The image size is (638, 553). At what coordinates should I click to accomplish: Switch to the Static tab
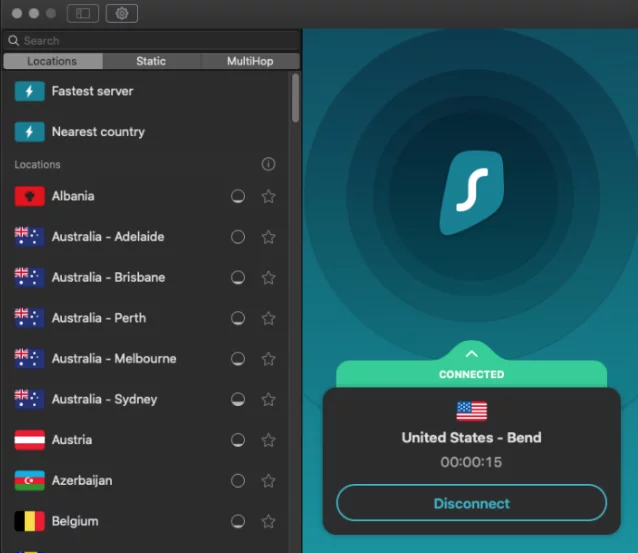151,61
